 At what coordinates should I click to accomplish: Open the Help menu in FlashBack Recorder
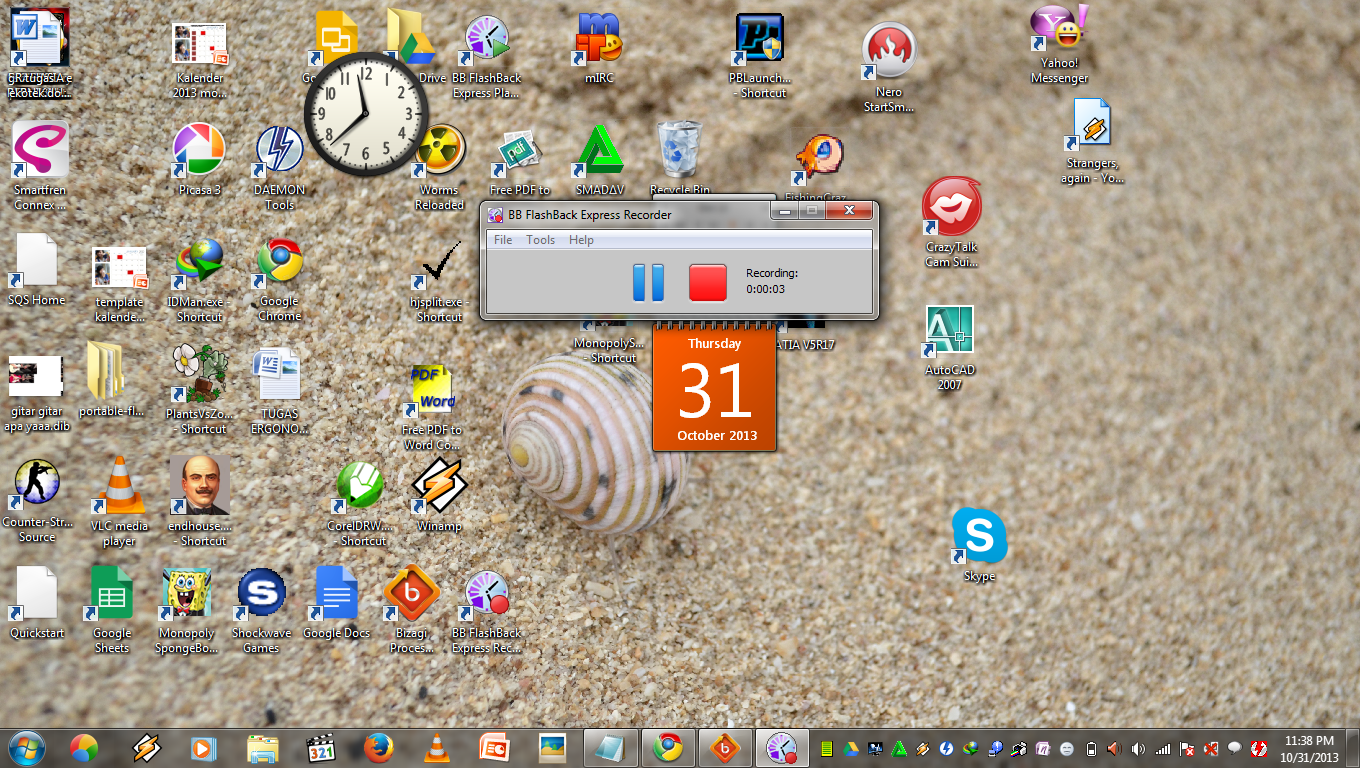[581, 240]
